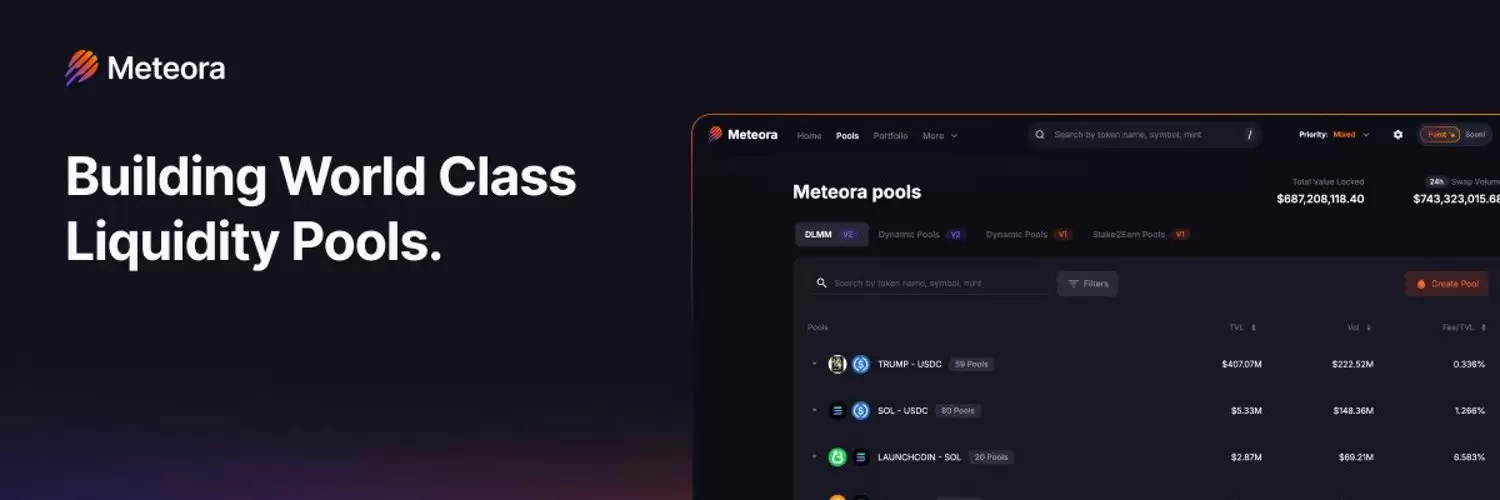This screenshot has height=500, width=1500.
Task: Click the TRUMP token icon
Action: click(x=838, y=364)
